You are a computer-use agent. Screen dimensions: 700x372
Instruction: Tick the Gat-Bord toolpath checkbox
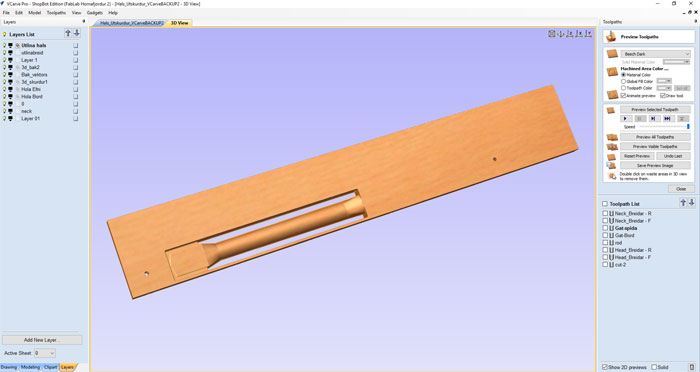[605, 235]
